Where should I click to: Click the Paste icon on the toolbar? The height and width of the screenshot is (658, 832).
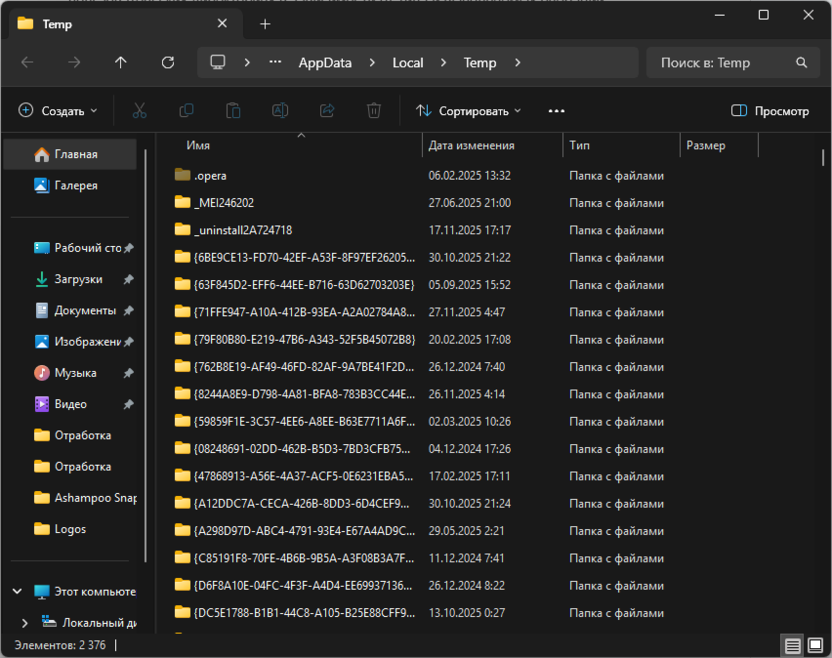pos(233,111)
